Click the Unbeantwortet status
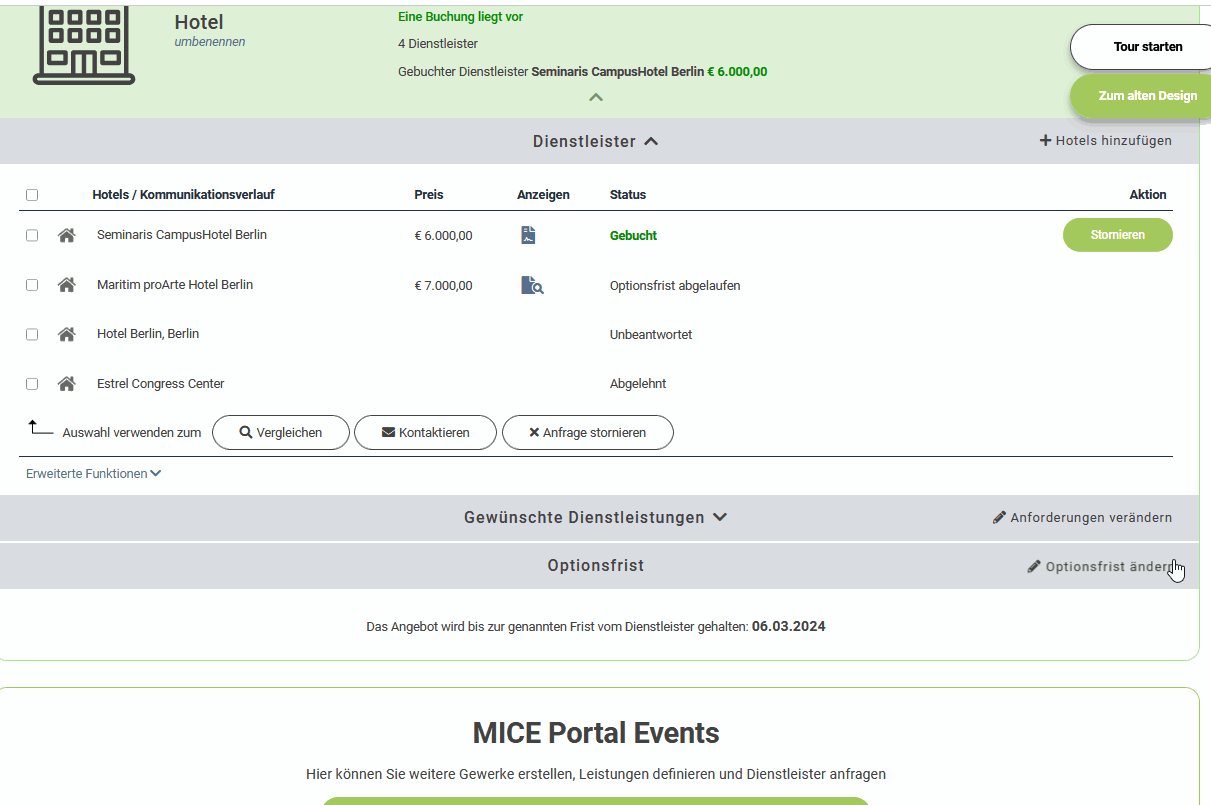The width and height of the screenshot is (1211, 805). point(651,335)
